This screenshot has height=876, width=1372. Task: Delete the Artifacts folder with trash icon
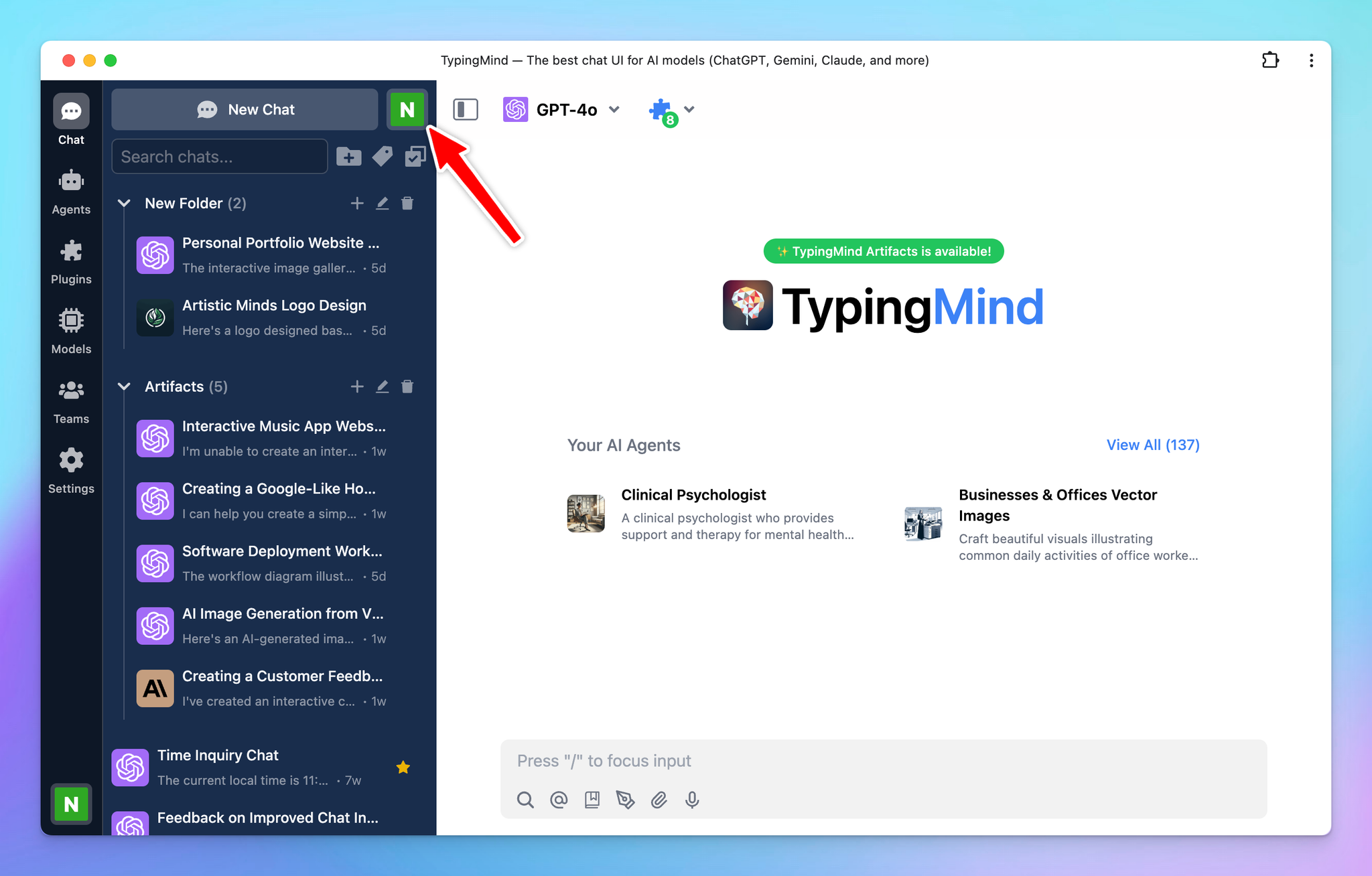click(407, 386)
